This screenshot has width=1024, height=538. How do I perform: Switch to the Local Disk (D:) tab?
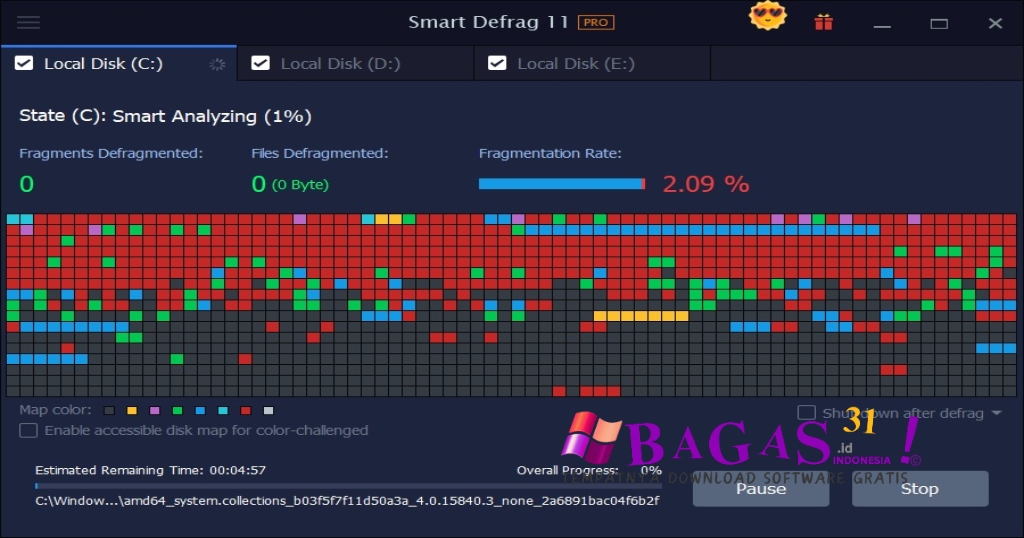click(x=355, y=63)
